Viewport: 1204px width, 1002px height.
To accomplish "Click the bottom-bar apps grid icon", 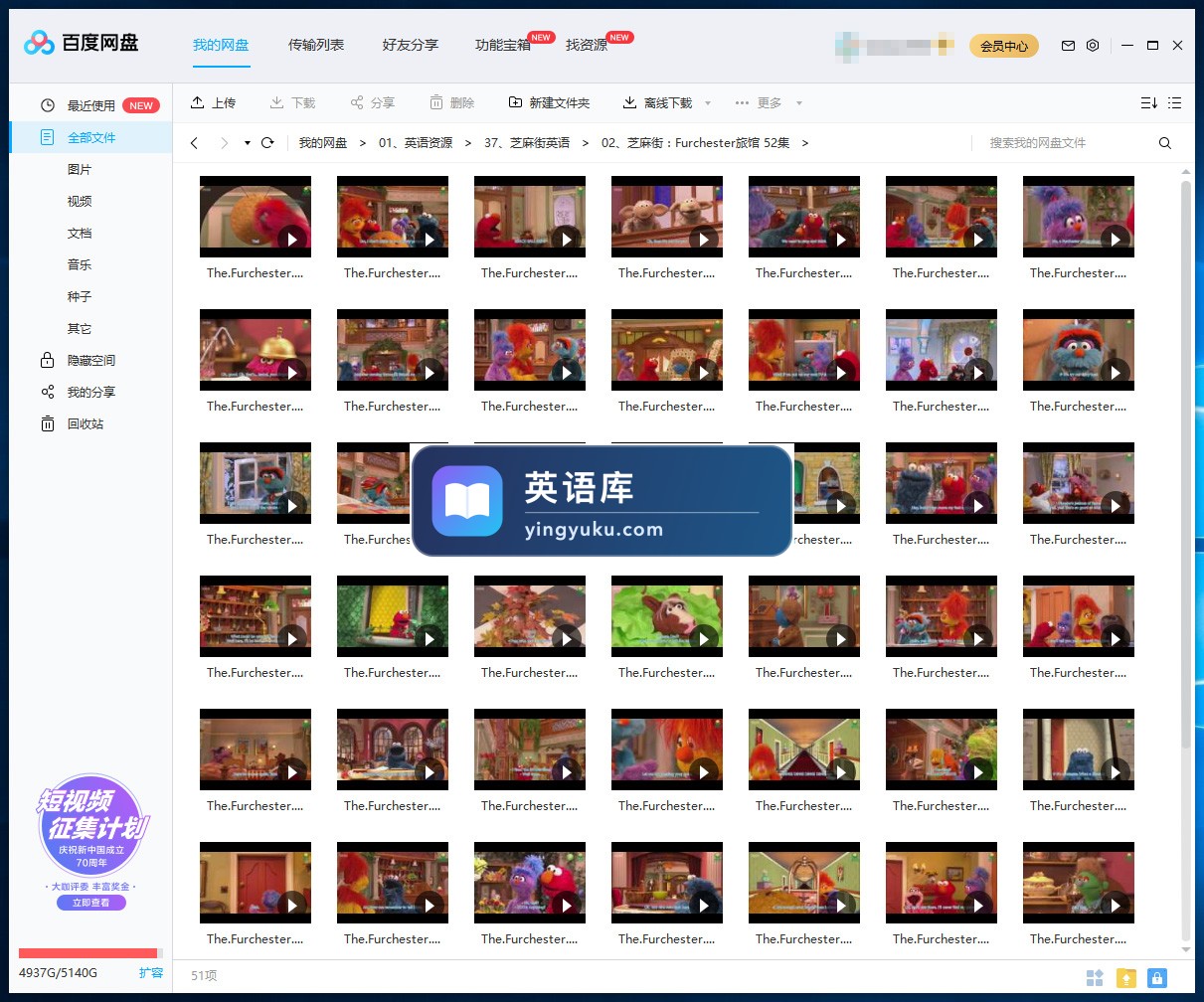I will tap(1095, 978).
